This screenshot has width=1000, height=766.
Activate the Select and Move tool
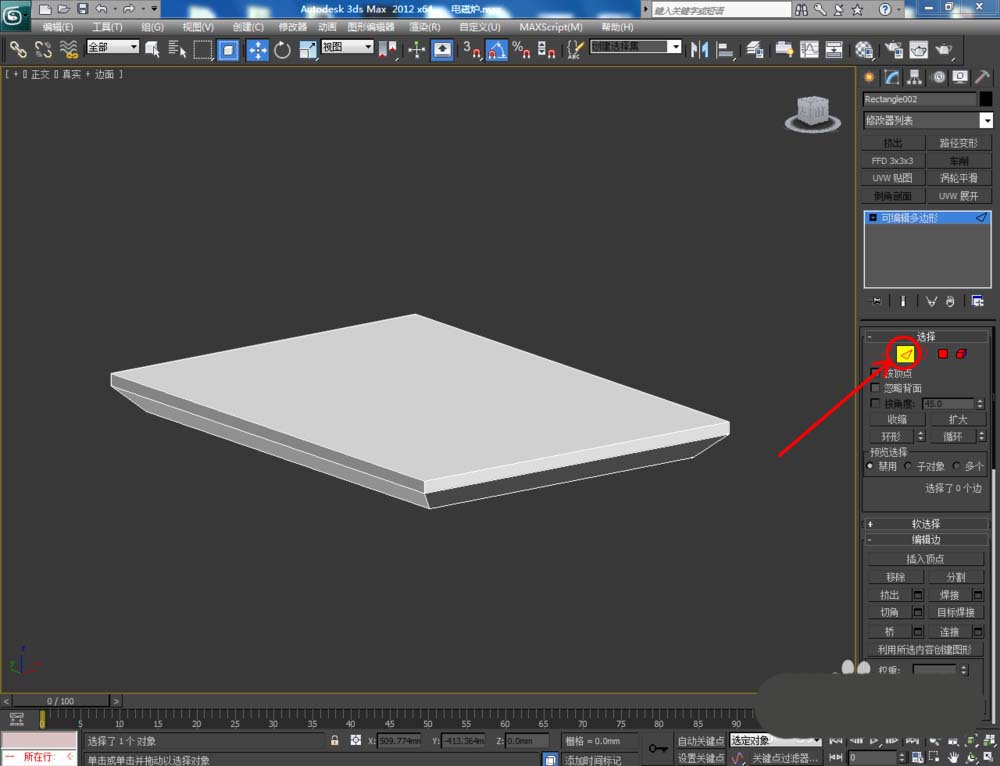[x=257, y=50]
